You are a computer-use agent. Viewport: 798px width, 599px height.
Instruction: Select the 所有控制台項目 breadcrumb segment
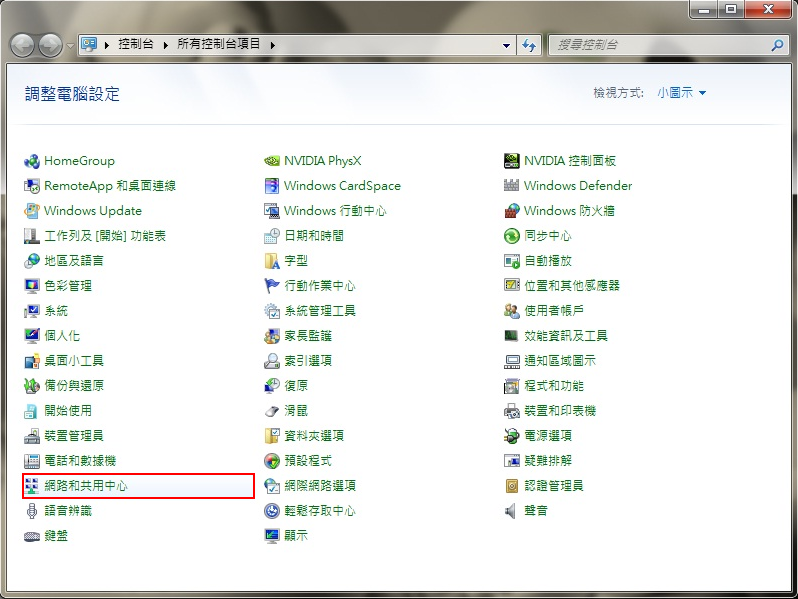[x=219, y=44]
